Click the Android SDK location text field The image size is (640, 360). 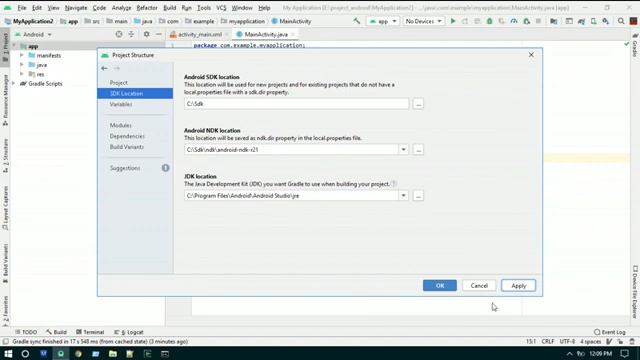click(296, 104)
